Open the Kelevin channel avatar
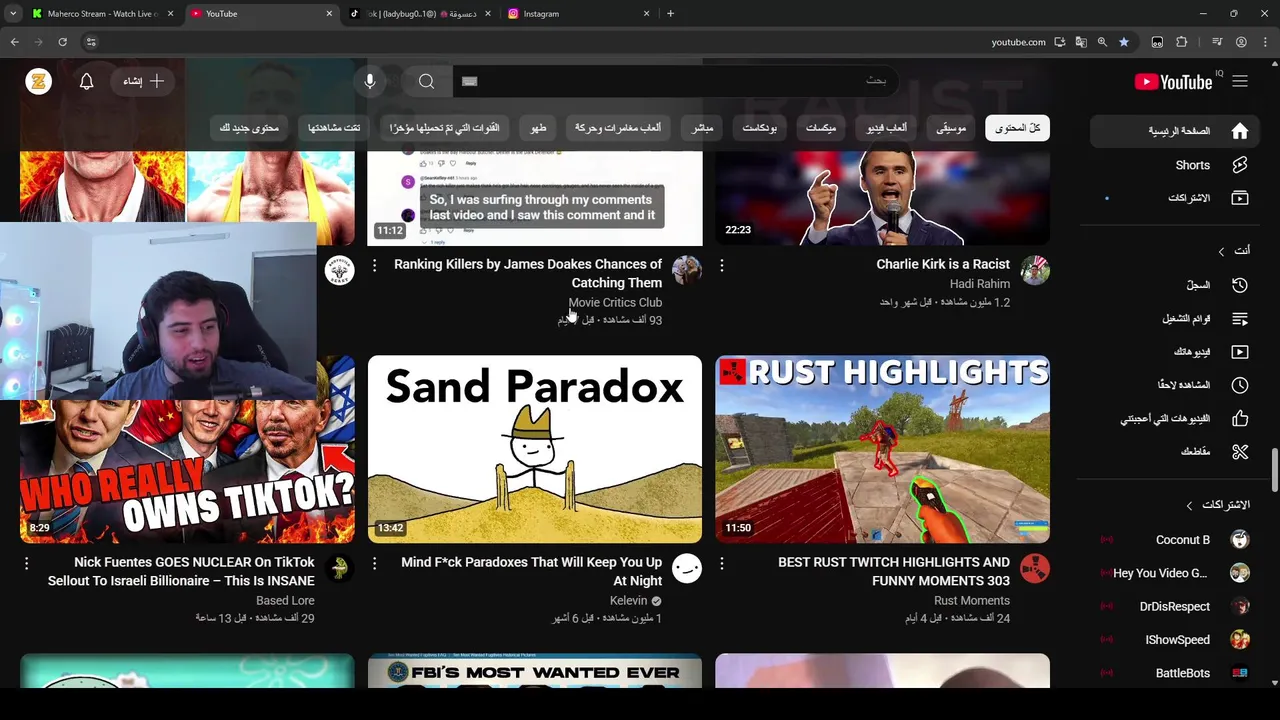The width and height of the screenshot is (1280, 720). point(687,568)
